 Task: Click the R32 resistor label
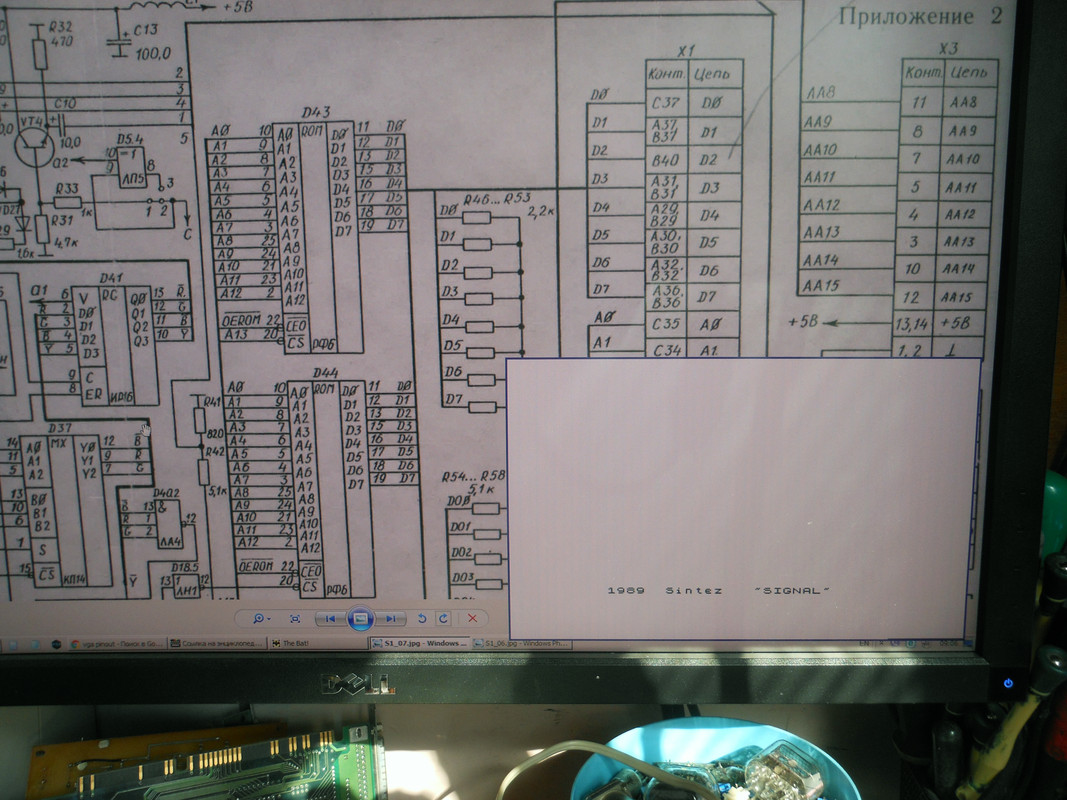pos(60,27)
